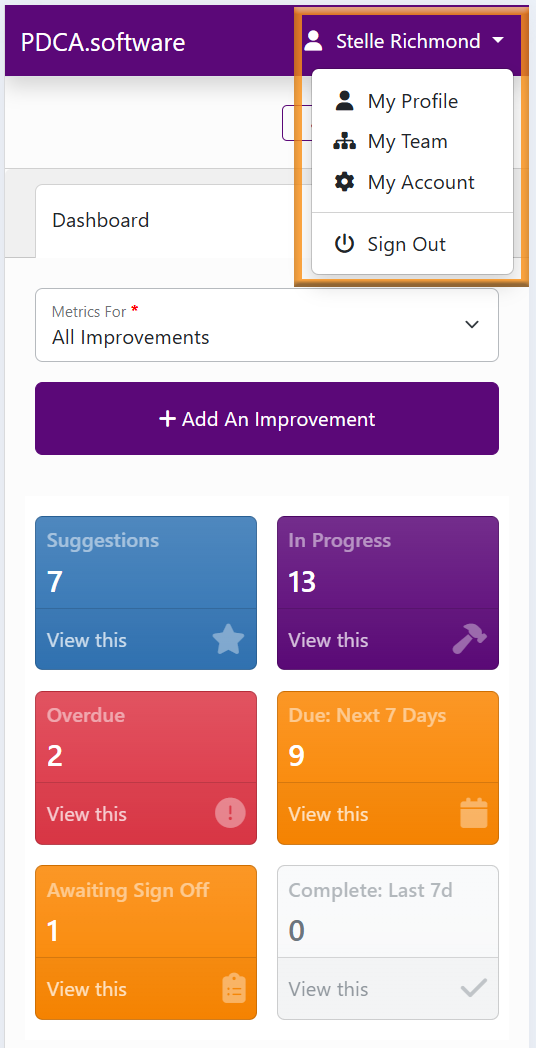Open My Profile menu entry

pos(412,102)
